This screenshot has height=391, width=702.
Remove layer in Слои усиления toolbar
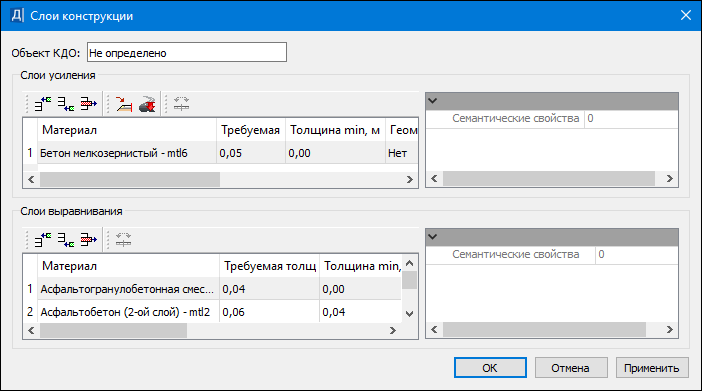click(x=89, y=104)
